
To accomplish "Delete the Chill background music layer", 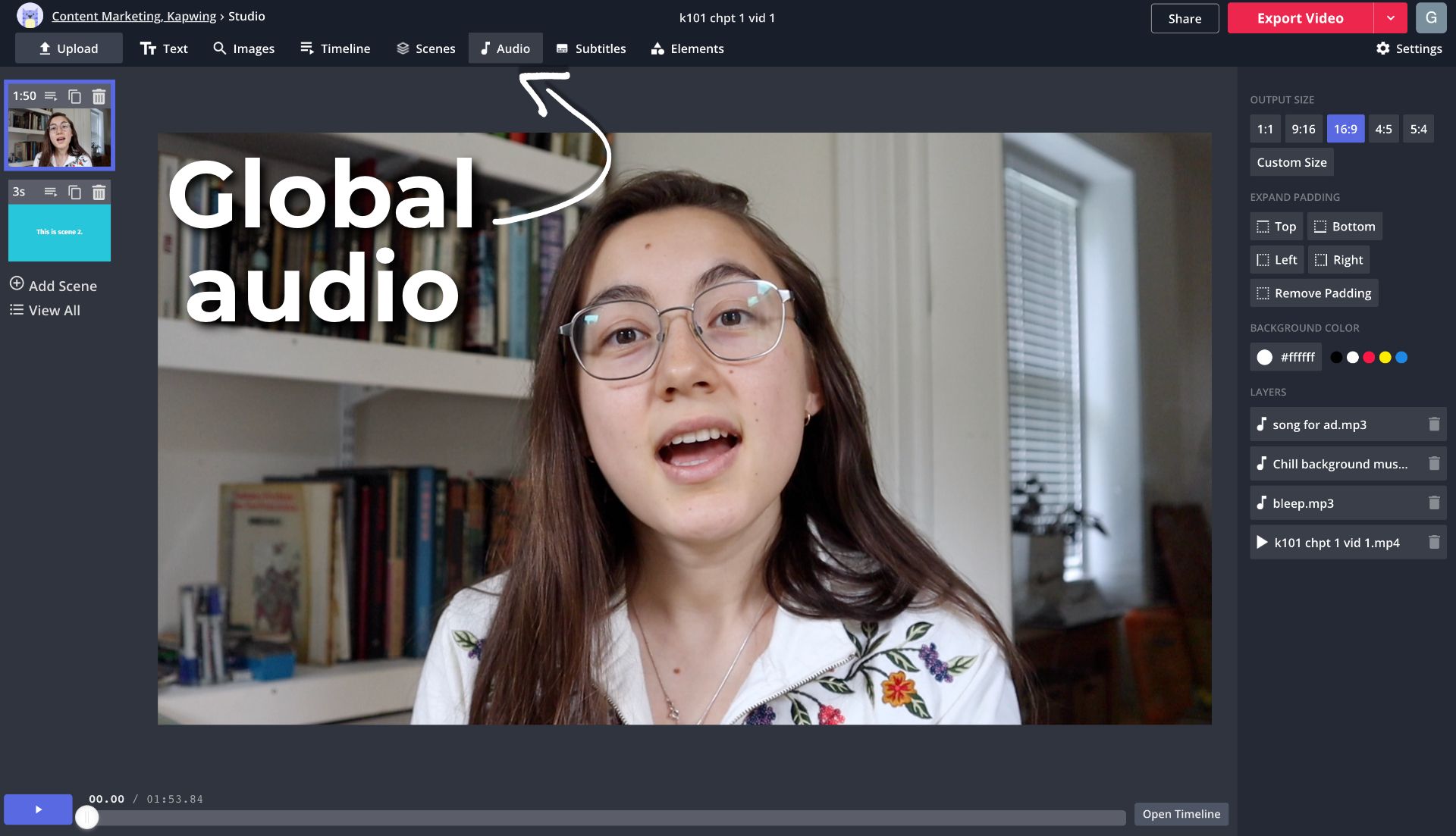I will pyautogui.click(x=1433, y=464).
